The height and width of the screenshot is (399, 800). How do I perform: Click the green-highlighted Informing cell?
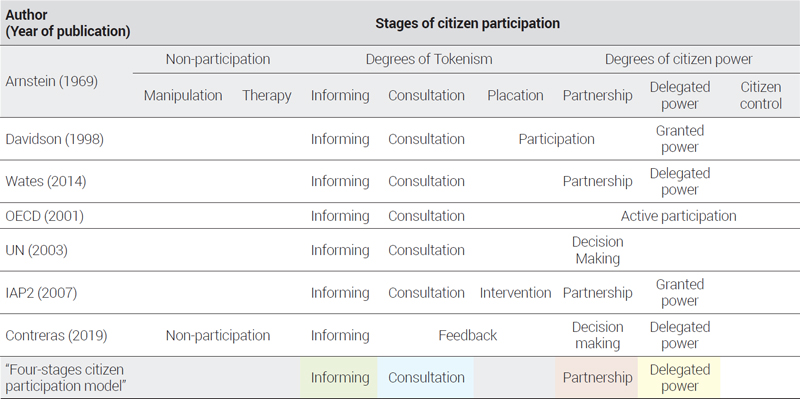tap(339, 378)
